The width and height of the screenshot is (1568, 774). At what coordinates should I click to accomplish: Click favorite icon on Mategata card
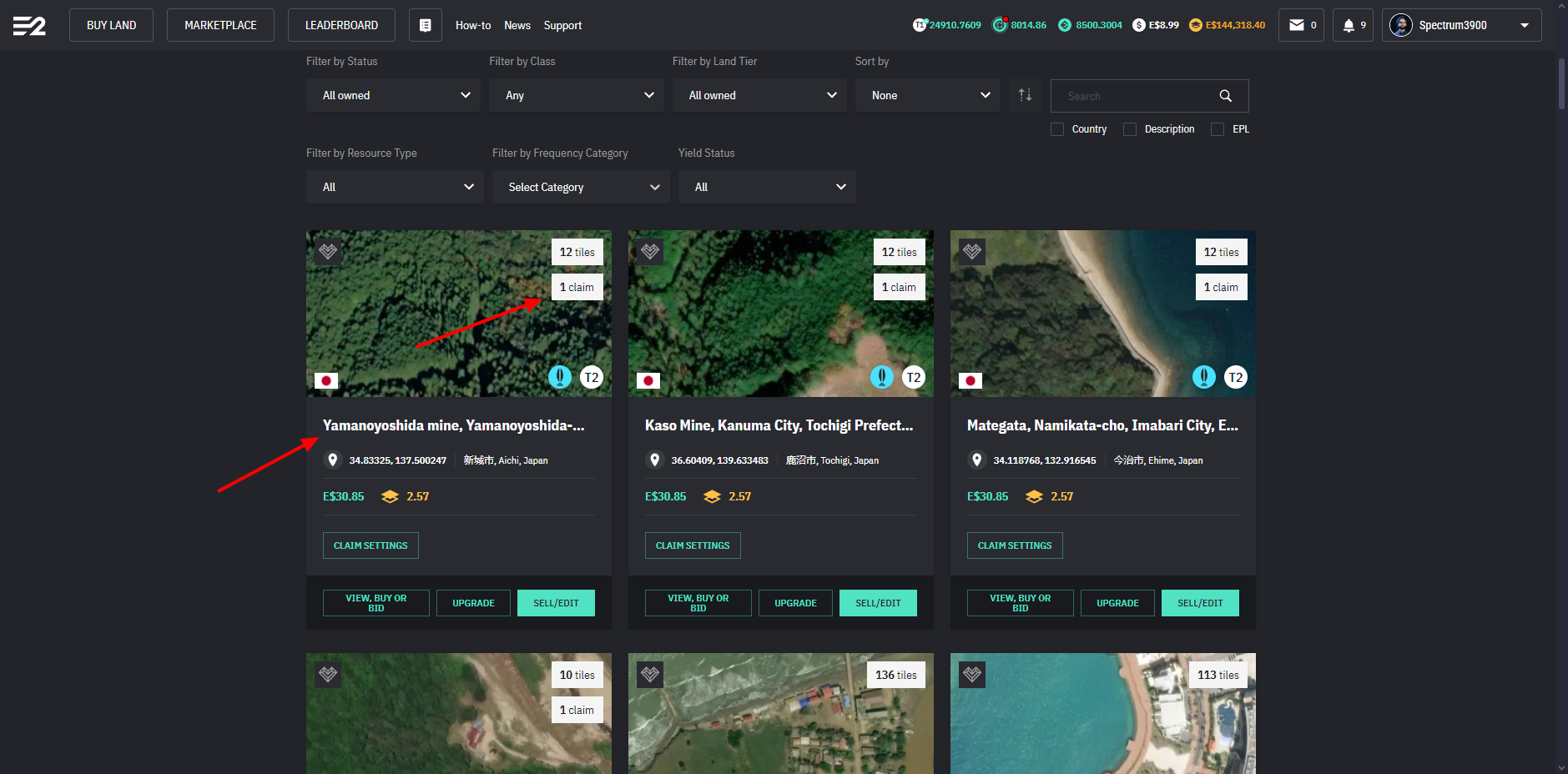point(972,251)
